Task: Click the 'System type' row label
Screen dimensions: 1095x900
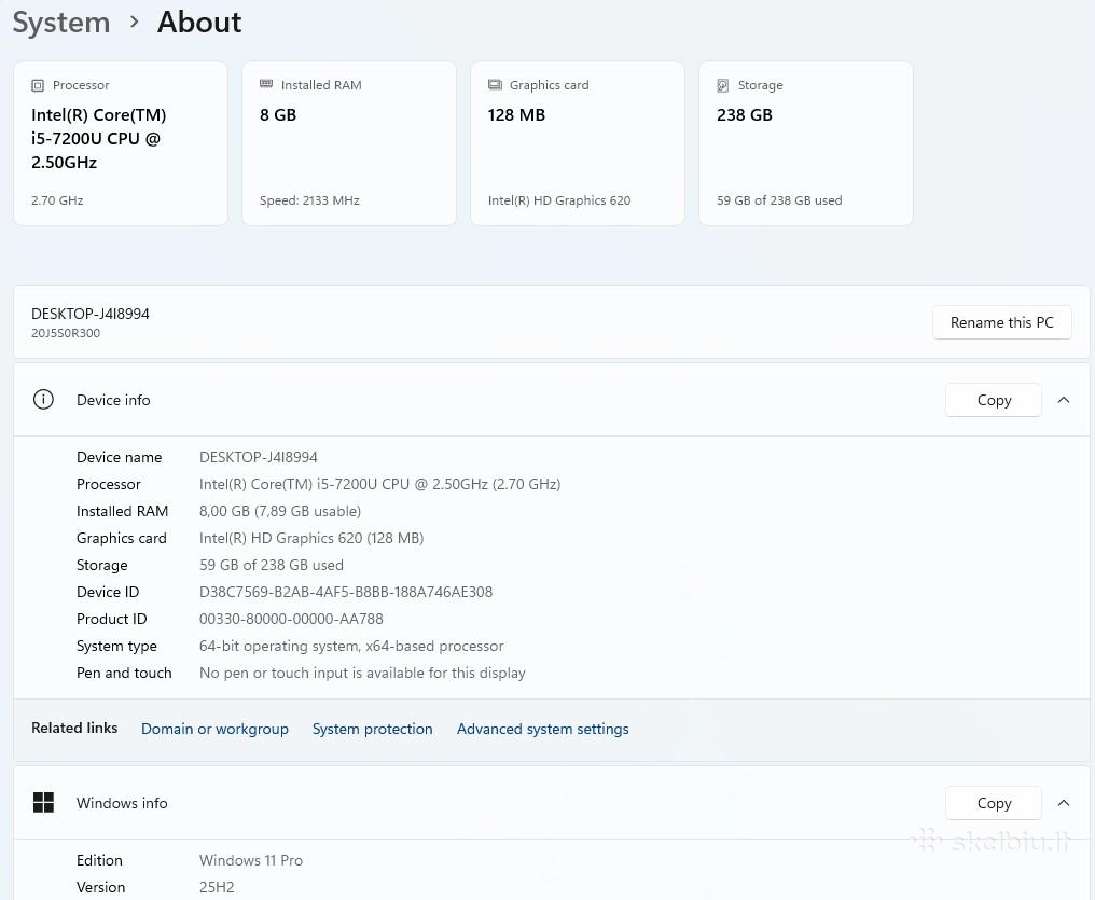Action: pyautogui.click(x=117, y=646)
